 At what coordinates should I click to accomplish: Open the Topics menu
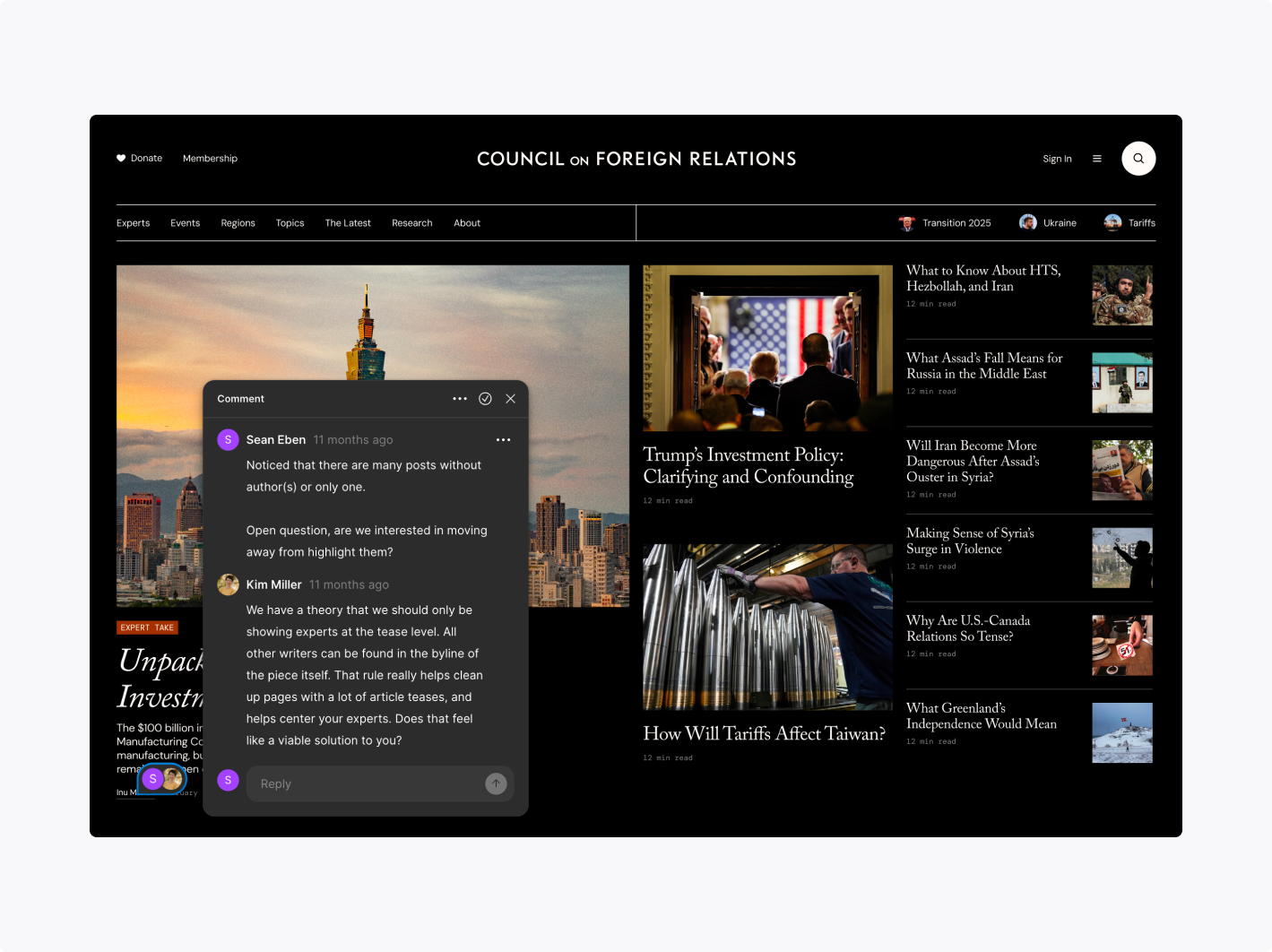point(290,223)
